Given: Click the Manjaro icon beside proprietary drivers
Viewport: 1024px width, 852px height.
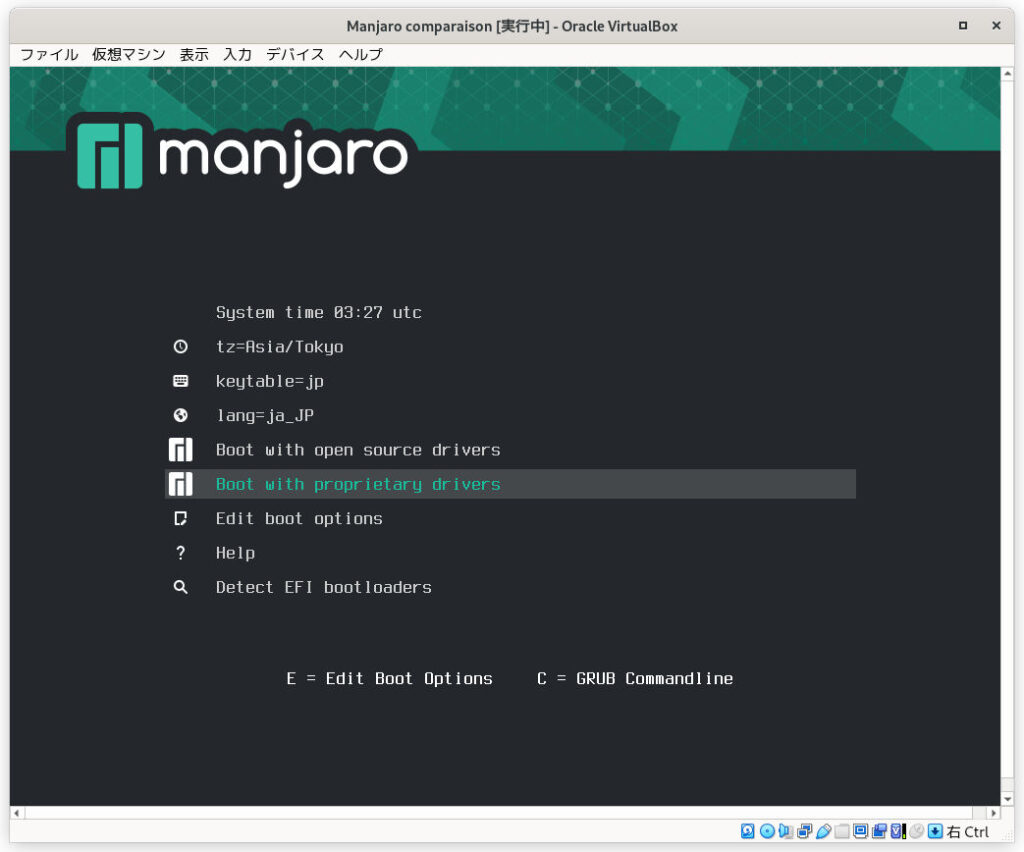Looking at the screenshot, I should [180, 484].
